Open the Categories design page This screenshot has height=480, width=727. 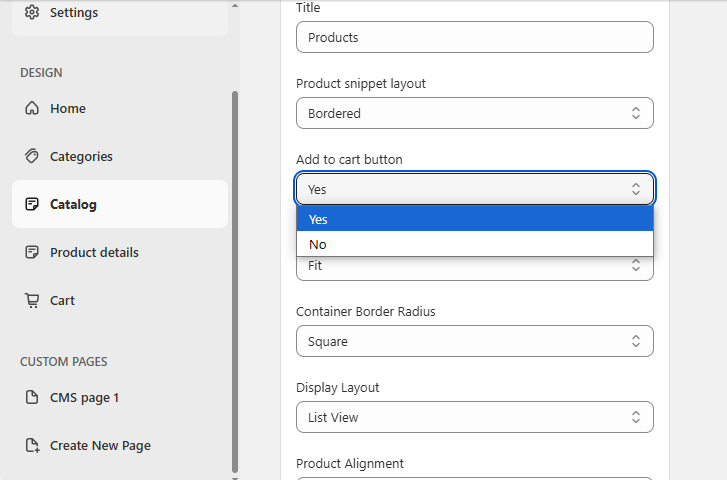pyautogui.click(x=120, y=156)
